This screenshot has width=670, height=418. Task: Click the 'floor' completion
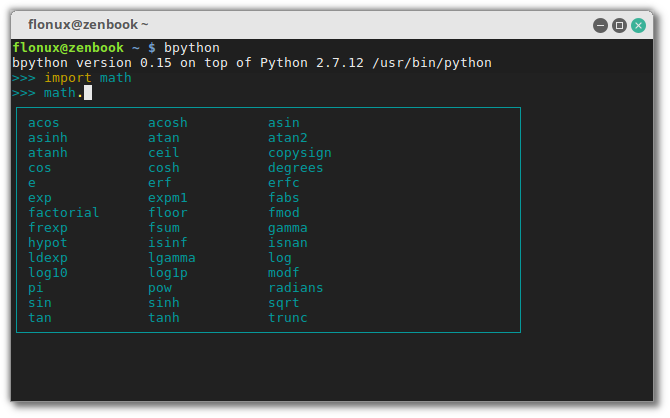[x=168, y=212]
